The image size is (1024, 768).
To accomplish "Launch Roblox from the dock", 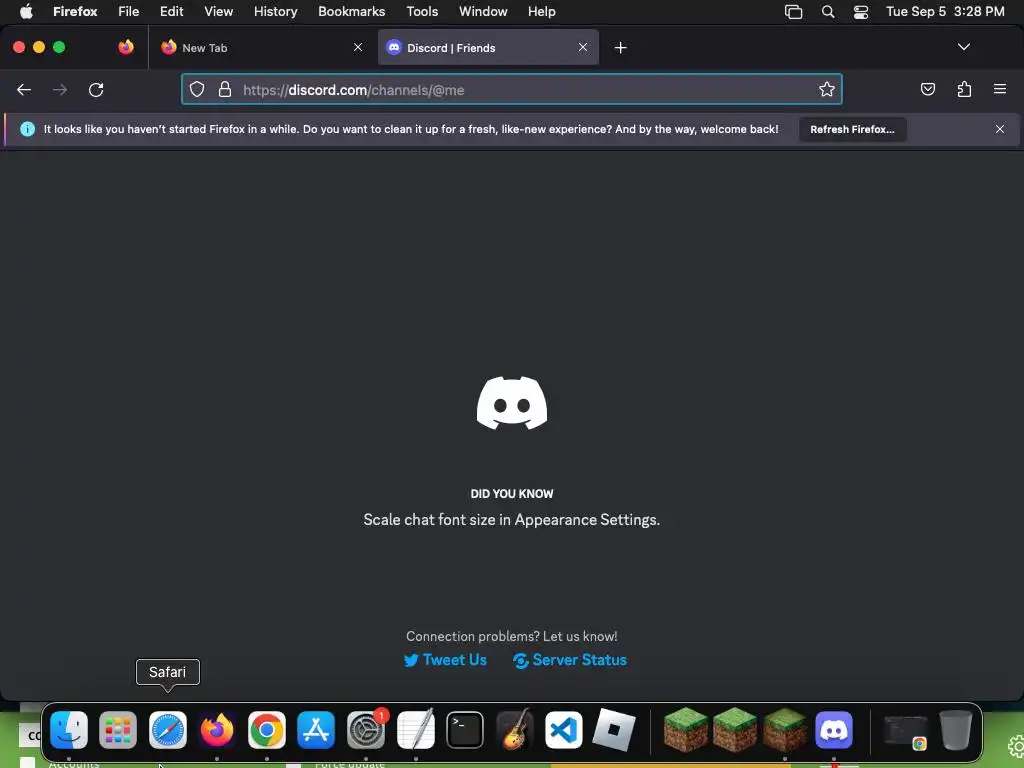I will [x=614, y=729].
